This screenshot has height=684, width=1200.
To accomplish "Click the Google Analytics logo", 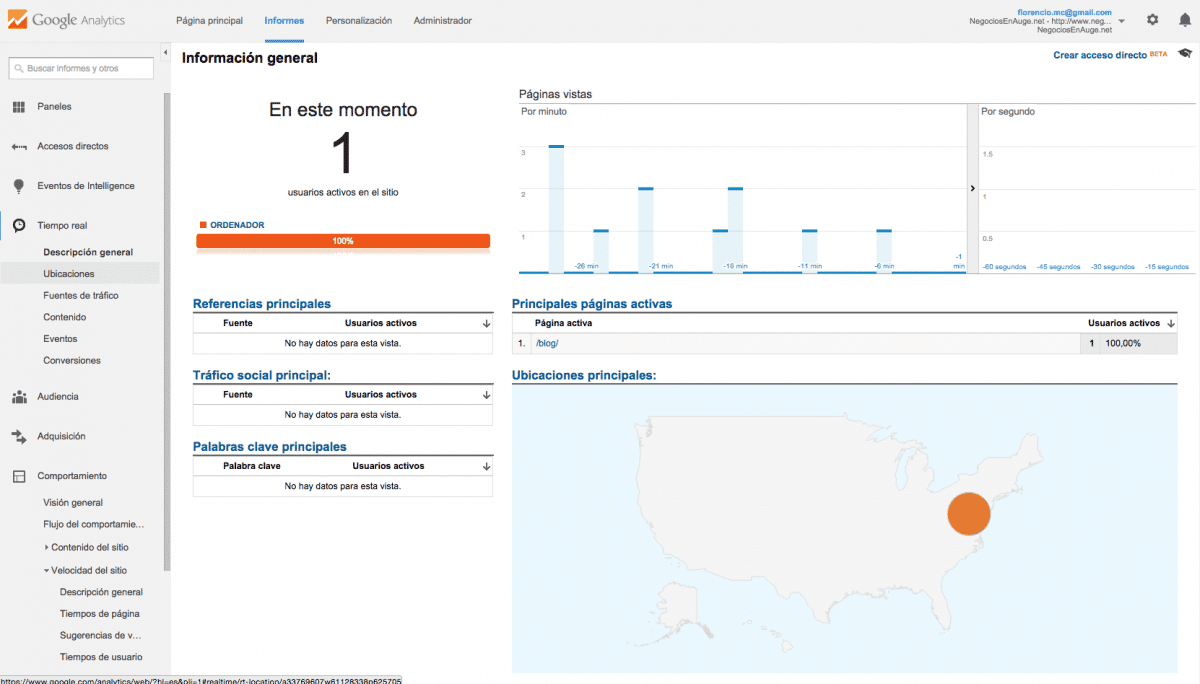I will (66, 19).
